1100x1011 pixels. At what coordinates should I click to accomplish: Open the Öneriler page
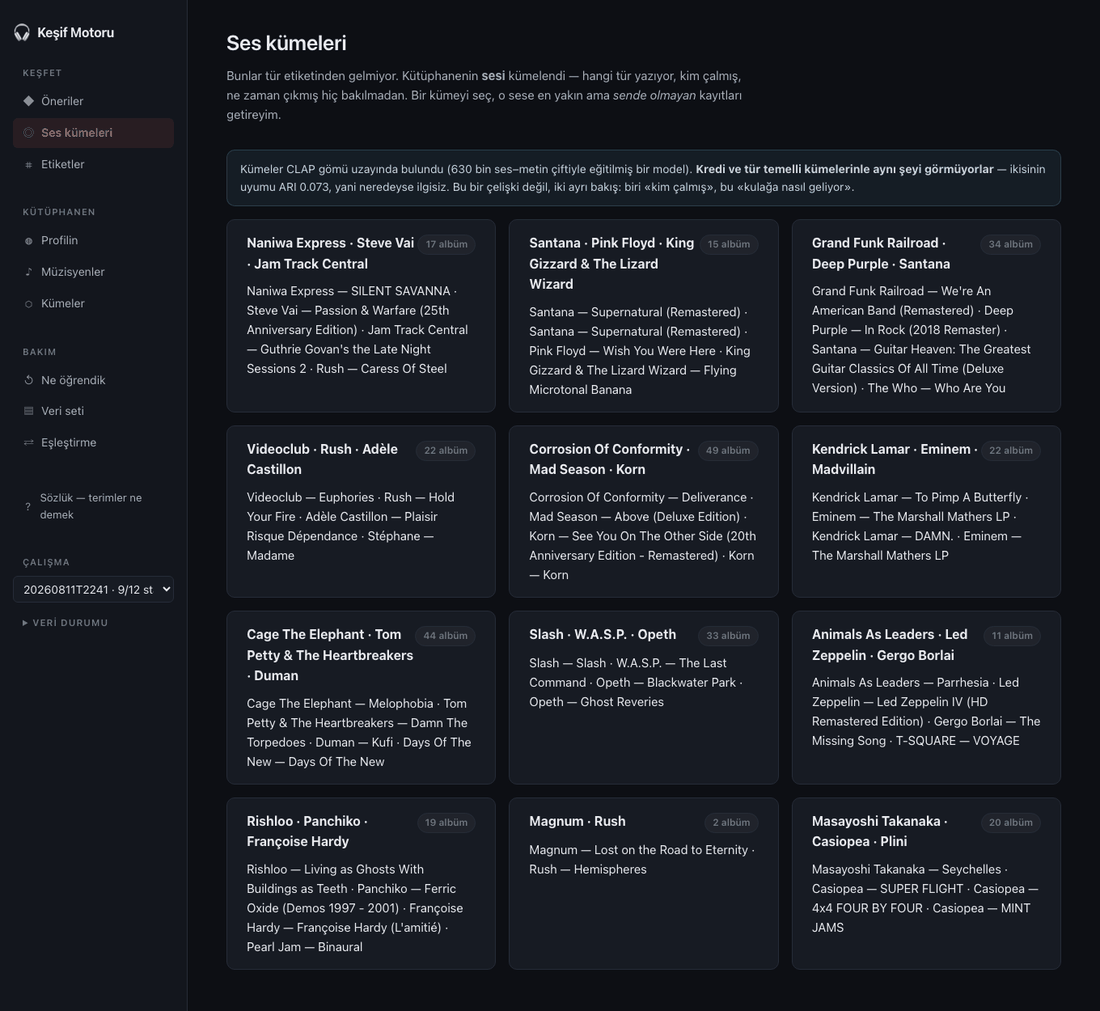(x=93, y=101)
